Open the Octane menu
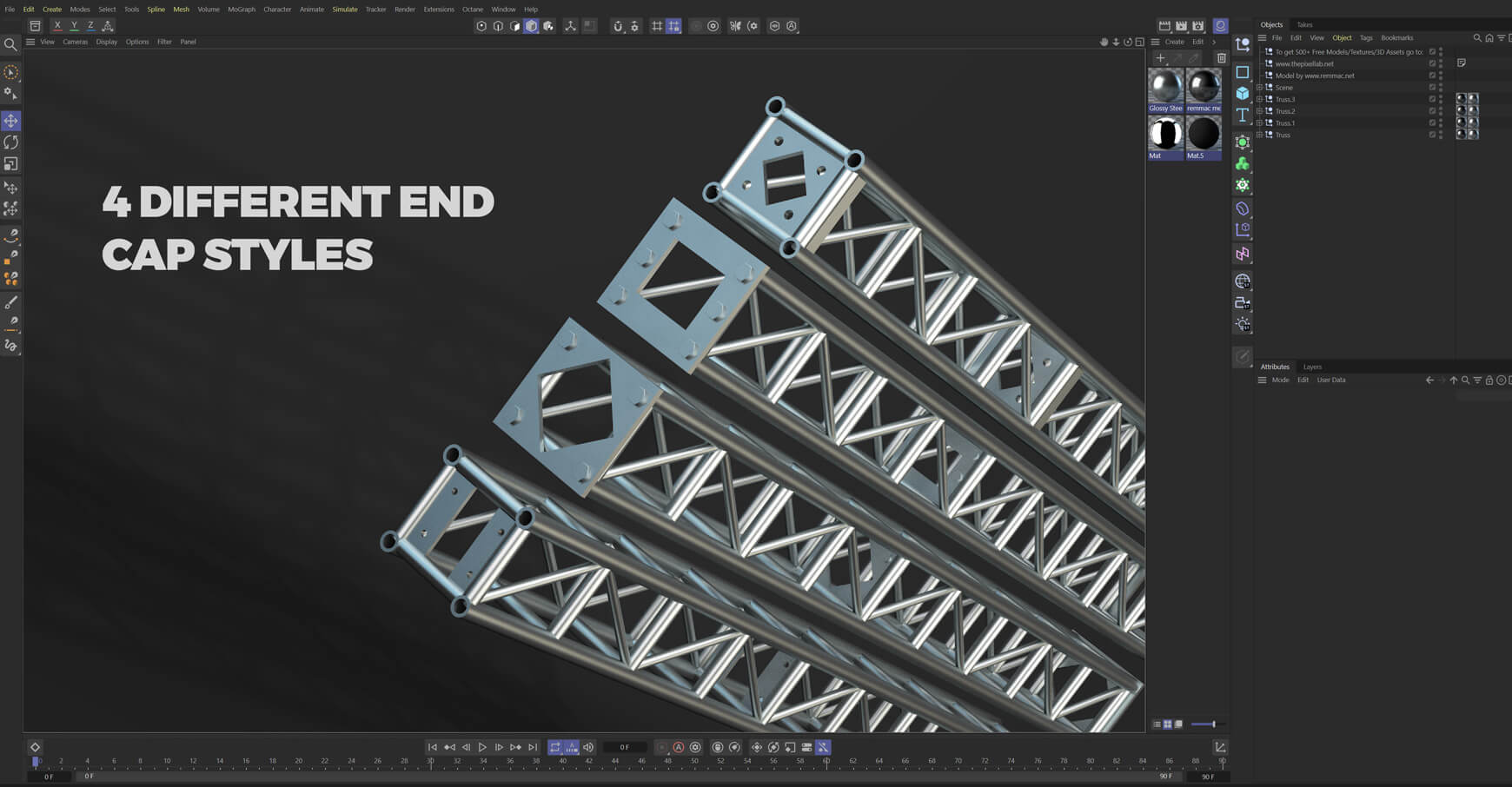This screenshot has height=787, width=1512. point(473,10)
